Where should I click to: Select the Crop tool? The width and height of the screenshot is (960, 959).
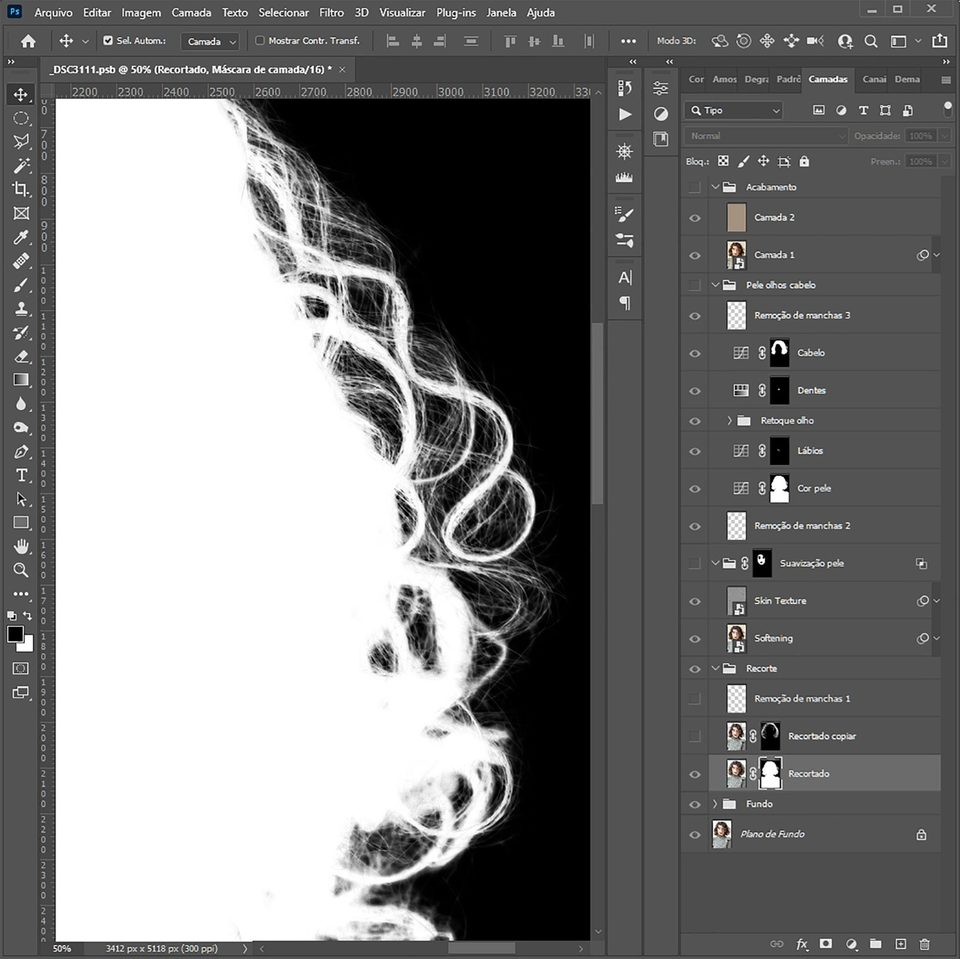coord(21,189)
